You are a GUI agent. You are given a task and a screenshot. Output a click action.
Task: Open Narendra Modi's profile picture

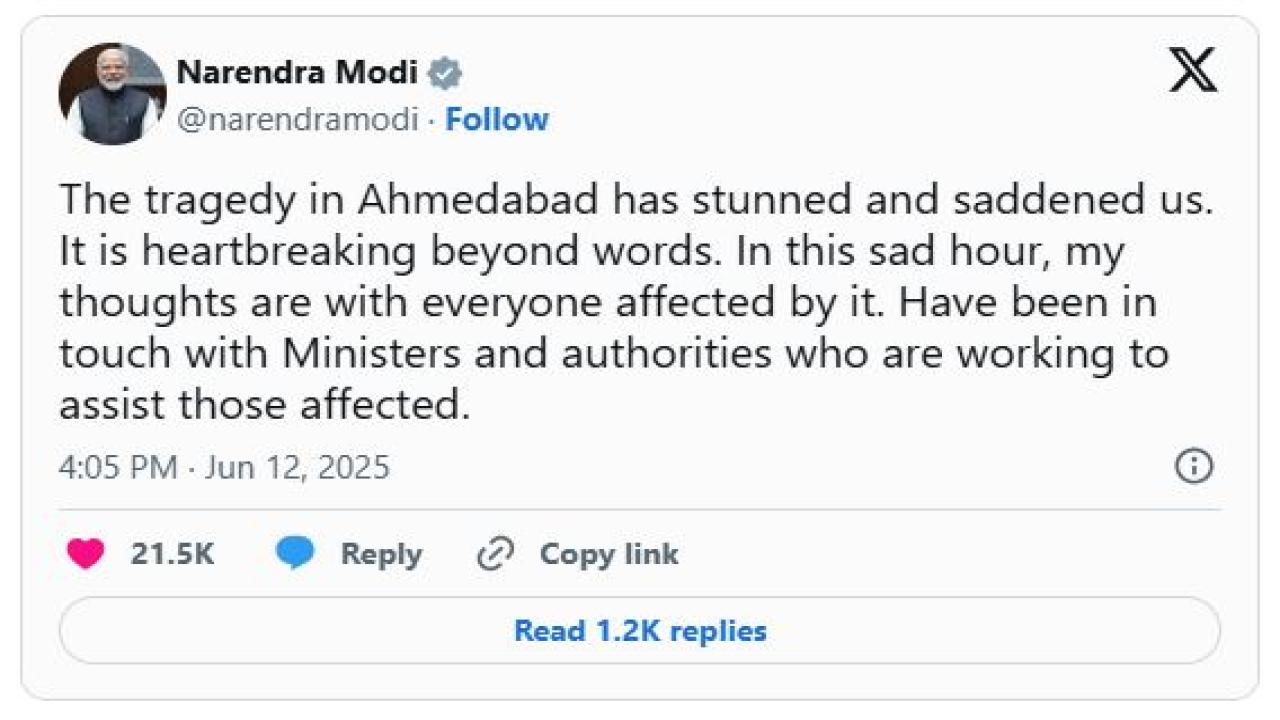coord(112,94)
